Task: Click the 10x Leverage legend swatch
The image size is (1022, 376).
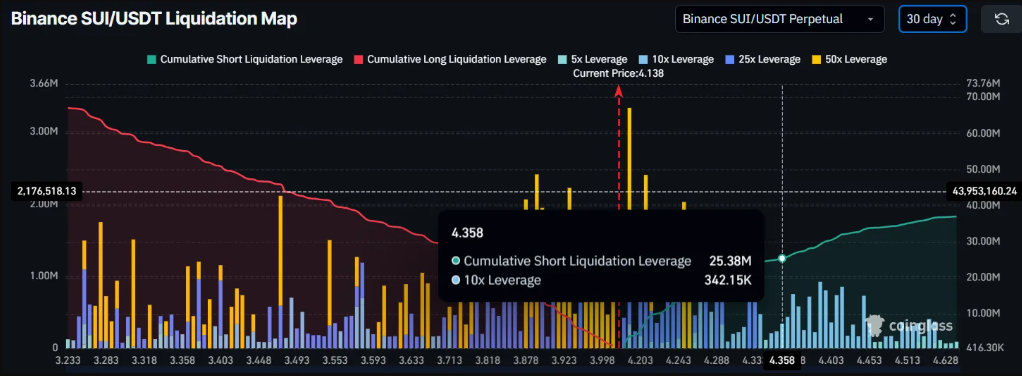Action: (x=643, y=59)
